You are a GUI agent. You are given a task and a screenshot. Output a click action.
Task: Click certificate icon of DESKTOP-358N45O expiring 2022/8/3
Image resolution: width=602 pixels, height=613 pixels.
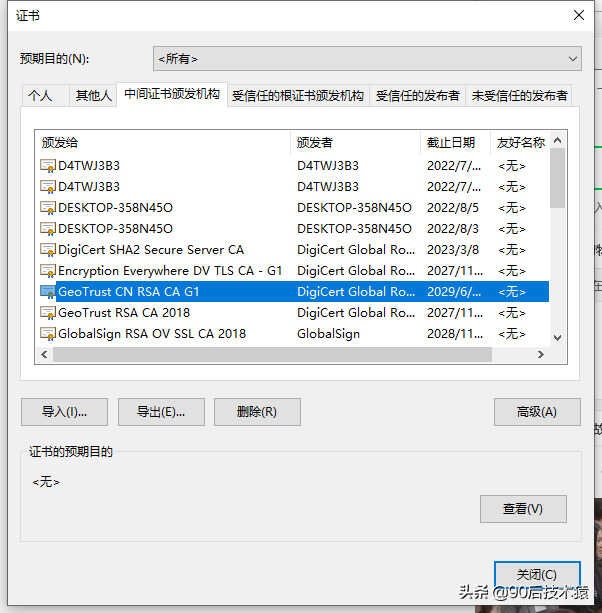point(48,229)
